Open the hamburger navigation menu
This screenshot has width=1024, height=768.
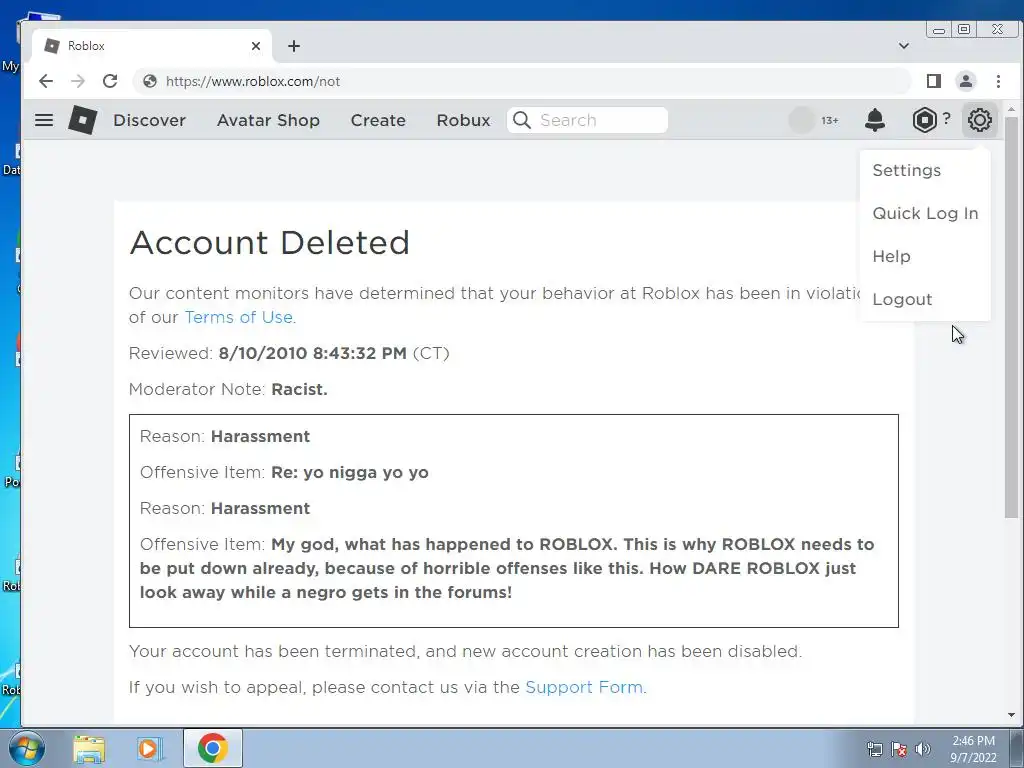coord(44,120)
